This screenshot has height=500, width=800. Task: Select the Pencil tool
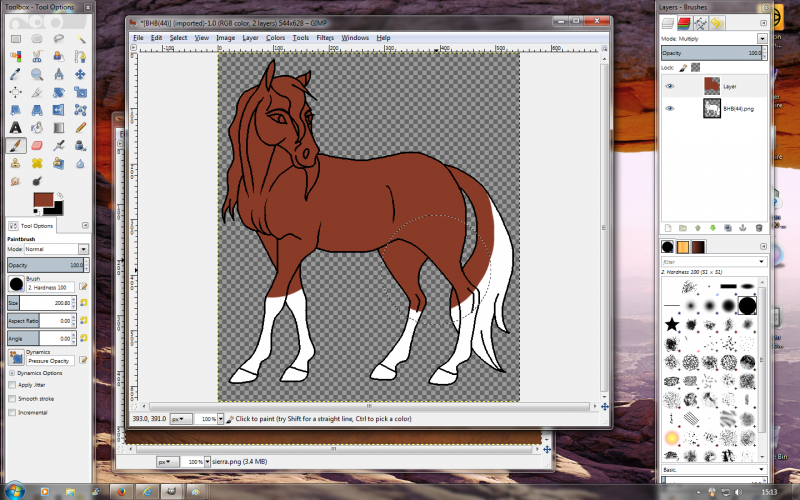tap(80, 128)
